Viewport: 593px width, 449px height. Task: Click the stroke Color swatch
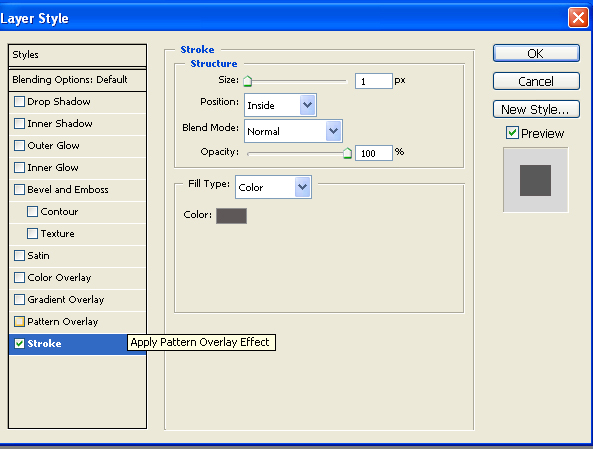point(231,216)
